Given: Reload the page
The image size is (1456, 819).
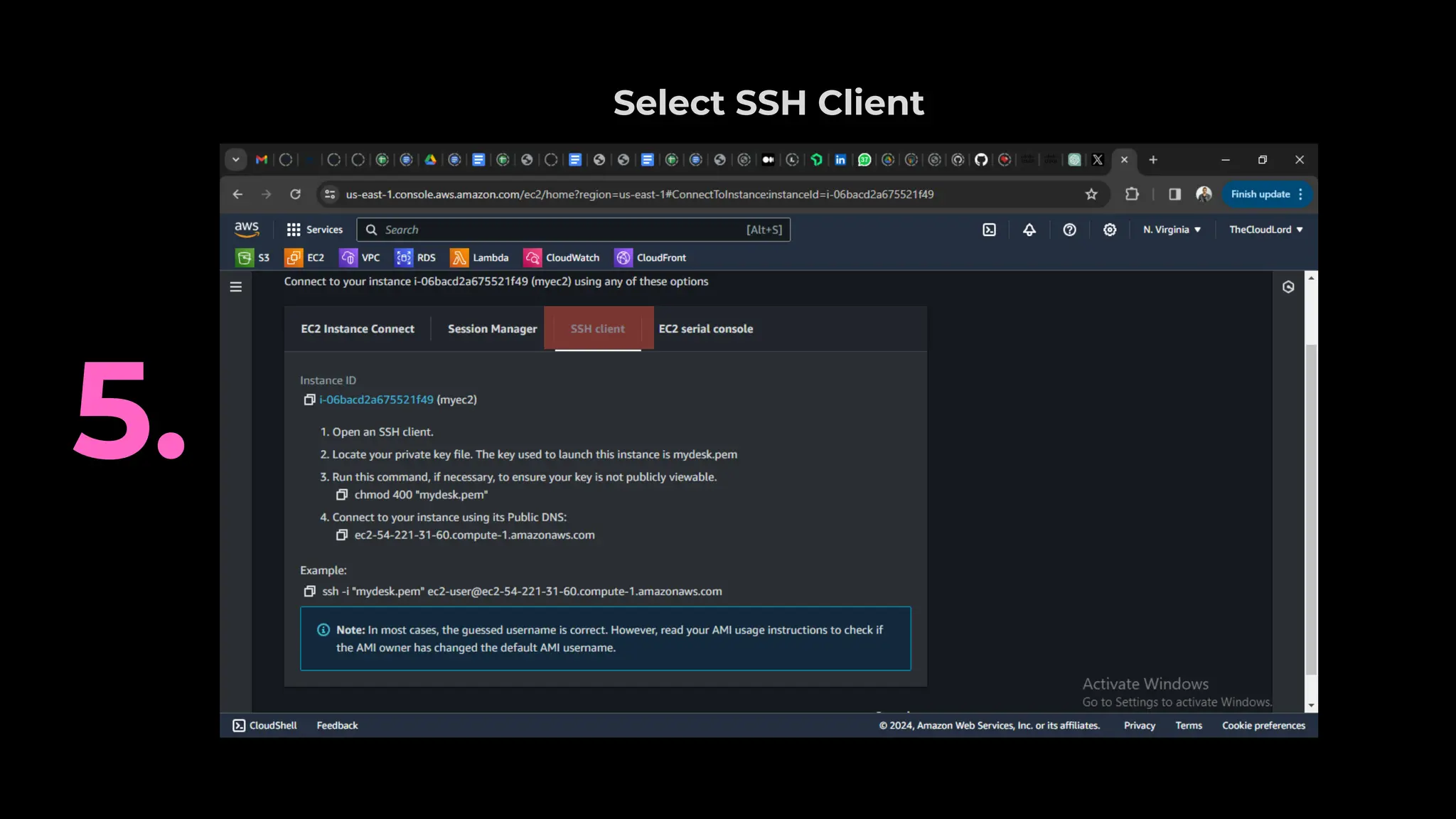Looking at the screenshot, I should point(295,194).
